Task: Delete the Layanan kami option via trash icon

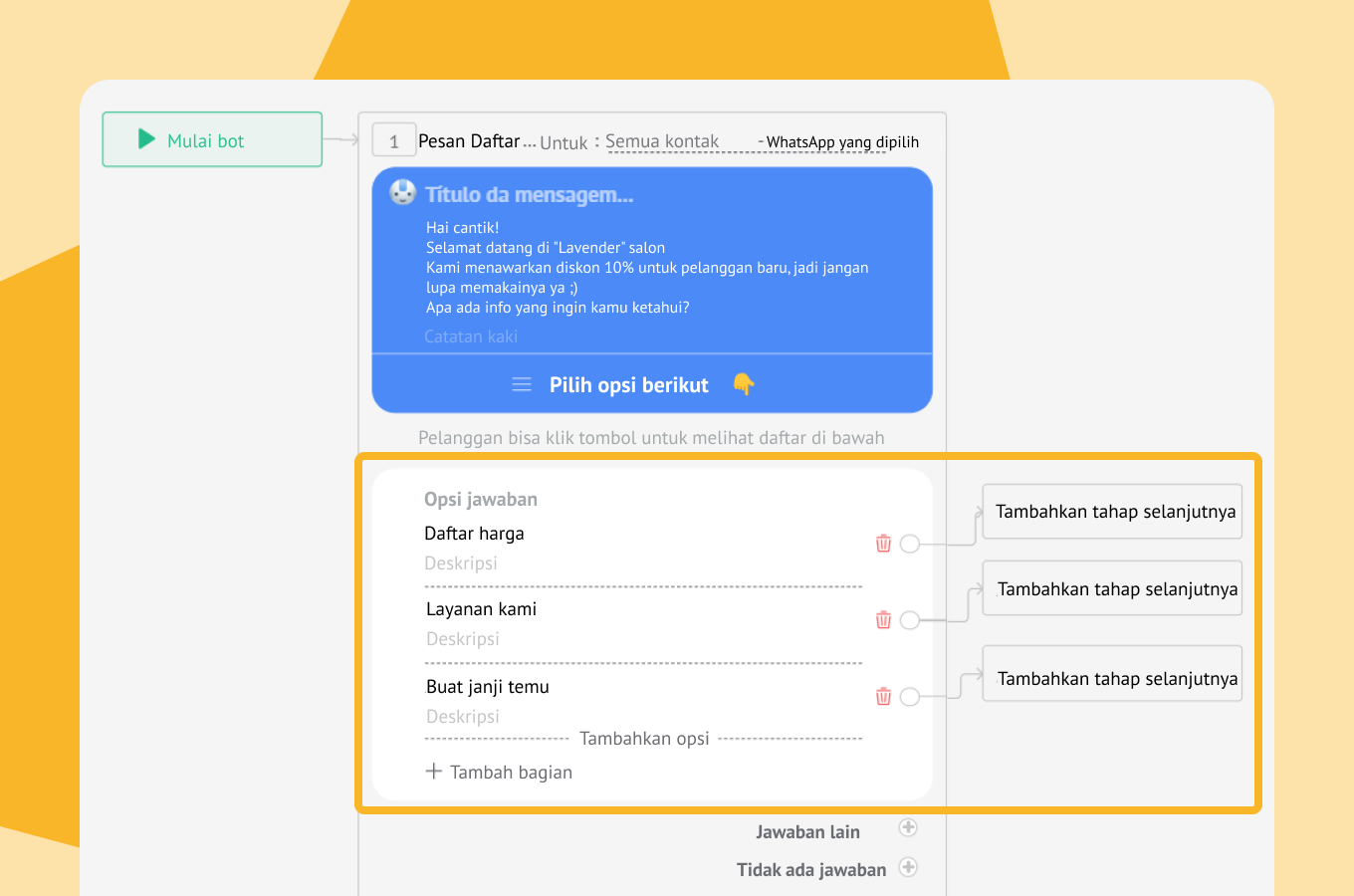Action: tap(883, 619)
